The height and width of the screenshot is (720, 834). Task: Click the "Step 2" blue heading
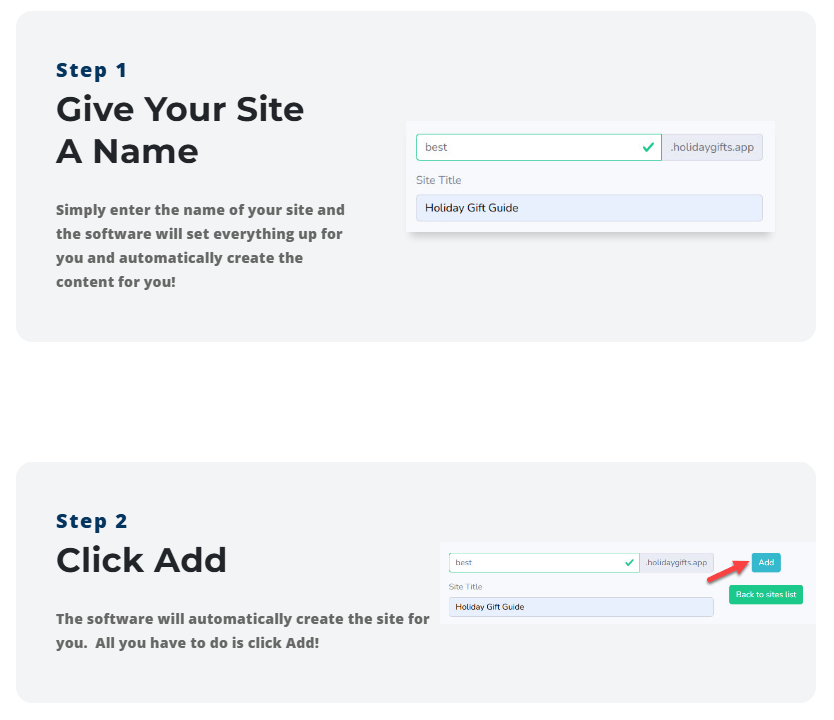click(x=92, y=521)
